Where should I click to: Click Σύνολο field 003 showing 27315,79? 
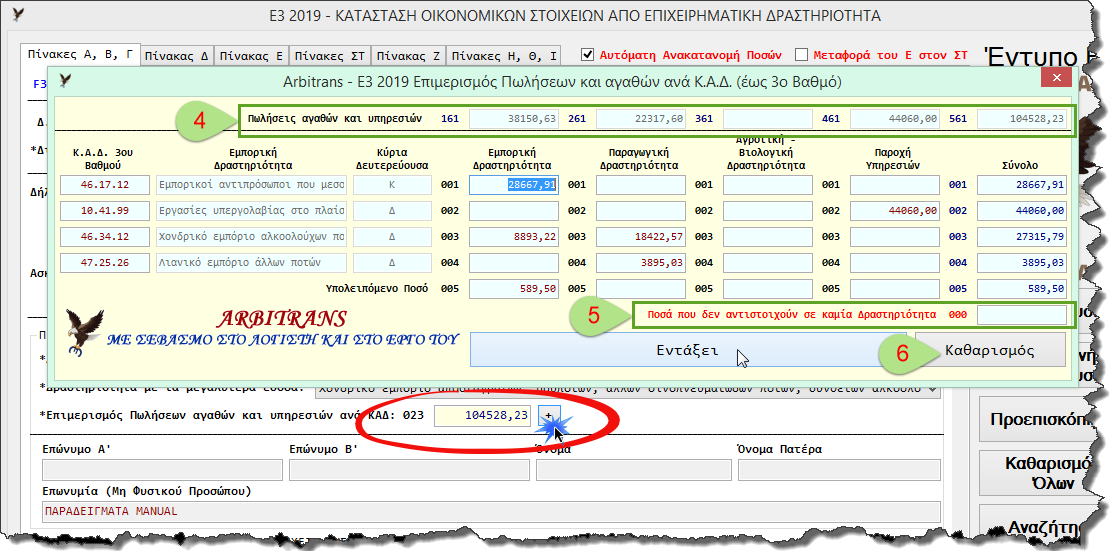click(1022, 237)
